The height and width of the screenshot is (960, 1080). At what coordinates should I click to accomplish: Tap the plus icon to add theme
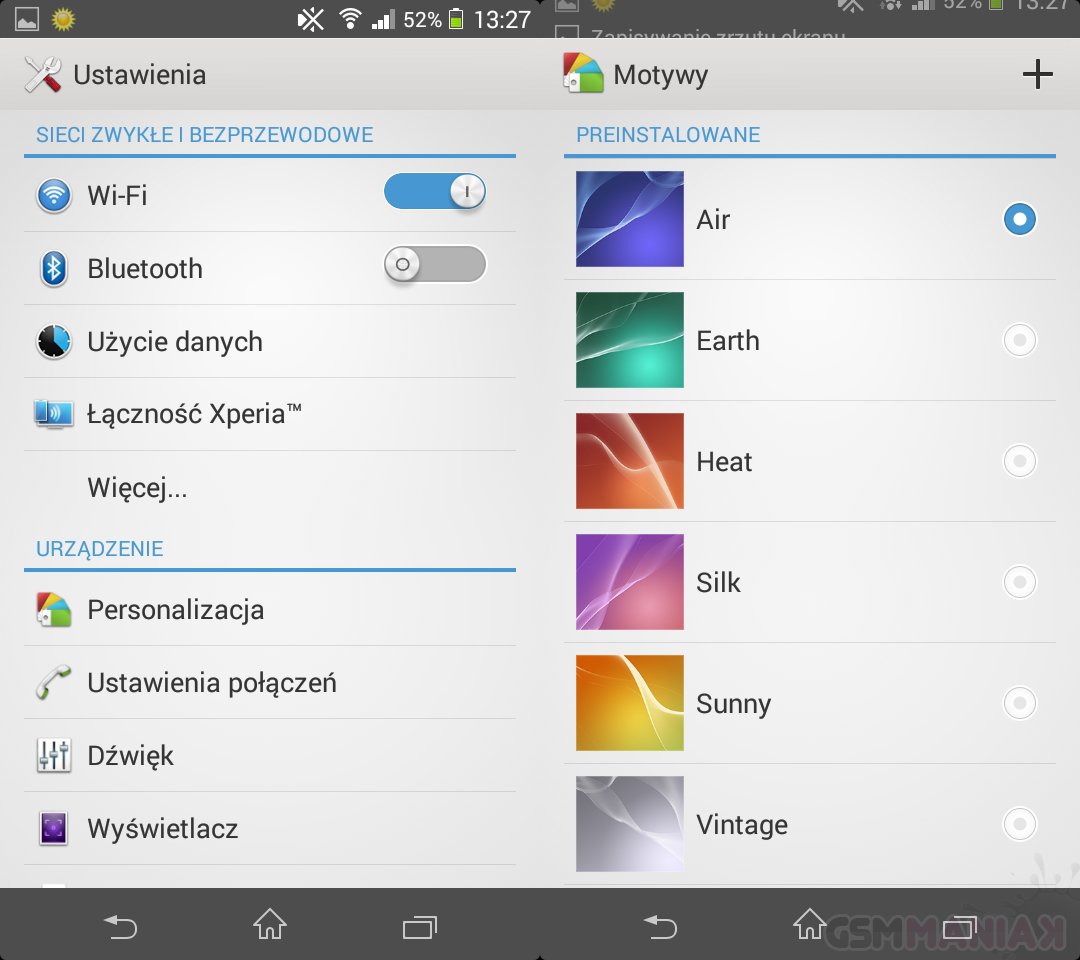tap(1038, 74)
